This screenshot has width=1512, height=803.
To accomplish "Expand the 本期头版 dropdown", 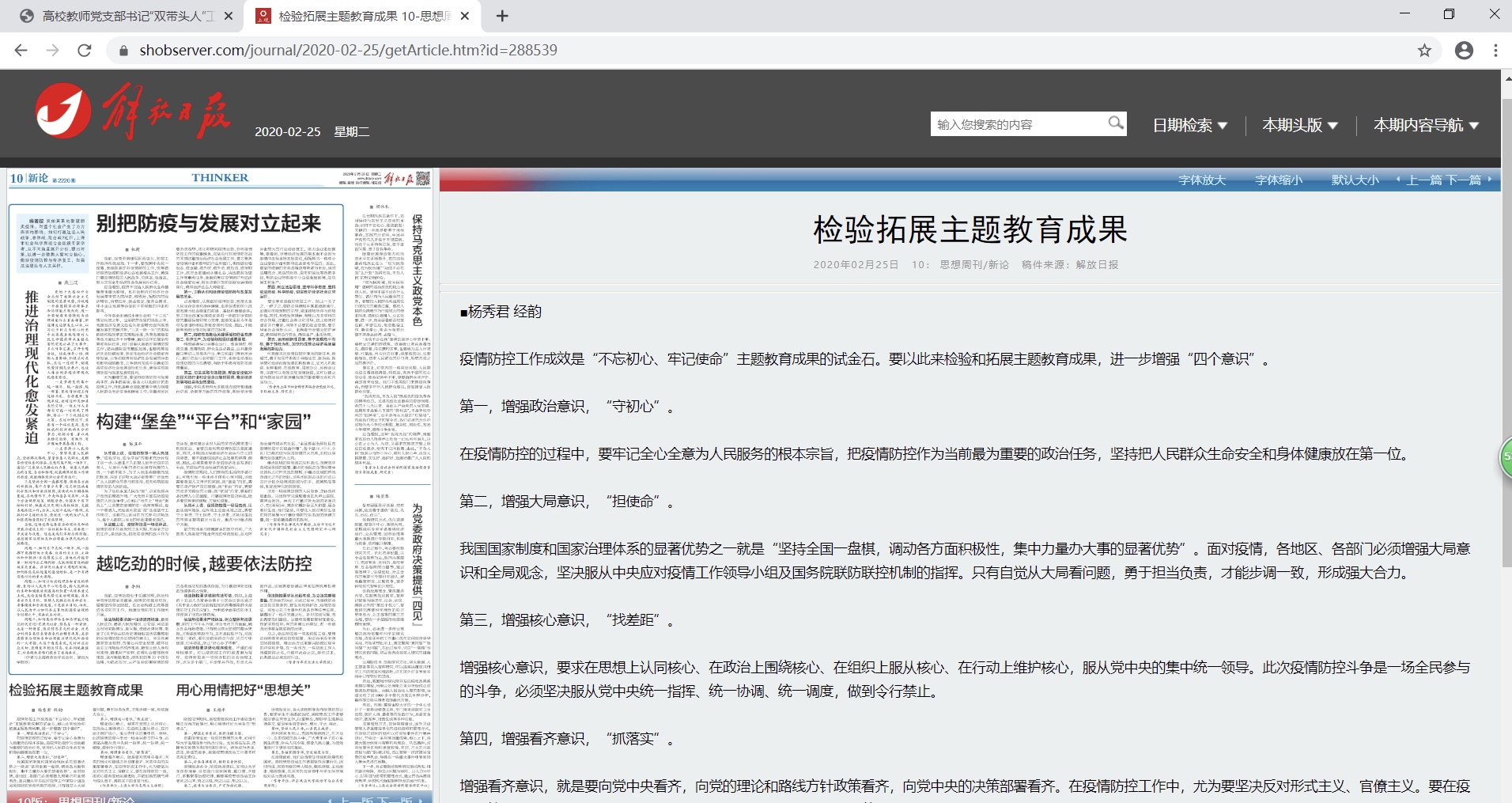I will pyautogui.click(x=1299, y=125).
